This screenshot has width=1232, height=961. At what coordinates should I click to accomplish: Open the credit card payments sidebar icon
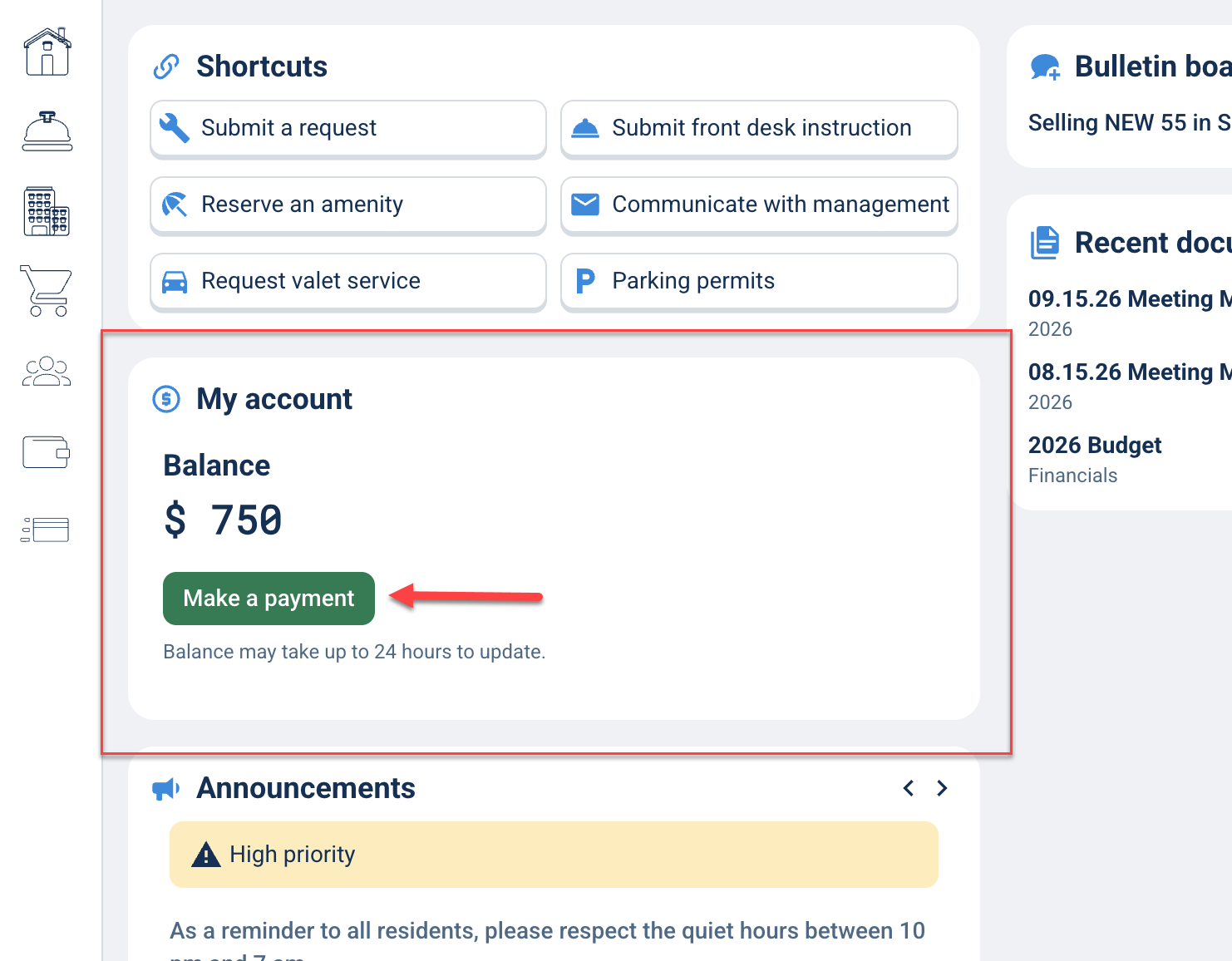click(x=46, y=530)
